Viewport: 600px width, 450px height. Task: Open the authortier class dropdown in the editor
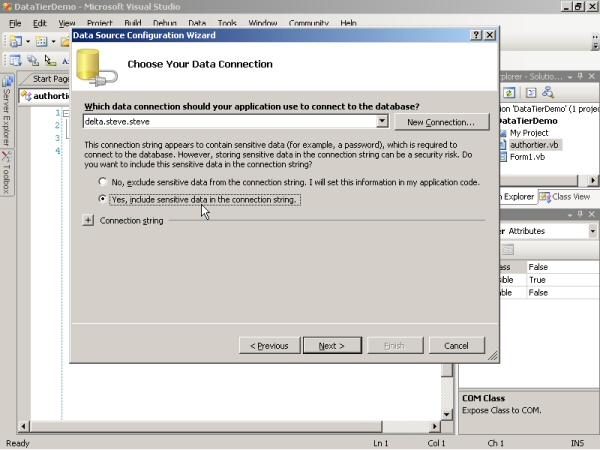pyautogui.click(x=45, y=96)
